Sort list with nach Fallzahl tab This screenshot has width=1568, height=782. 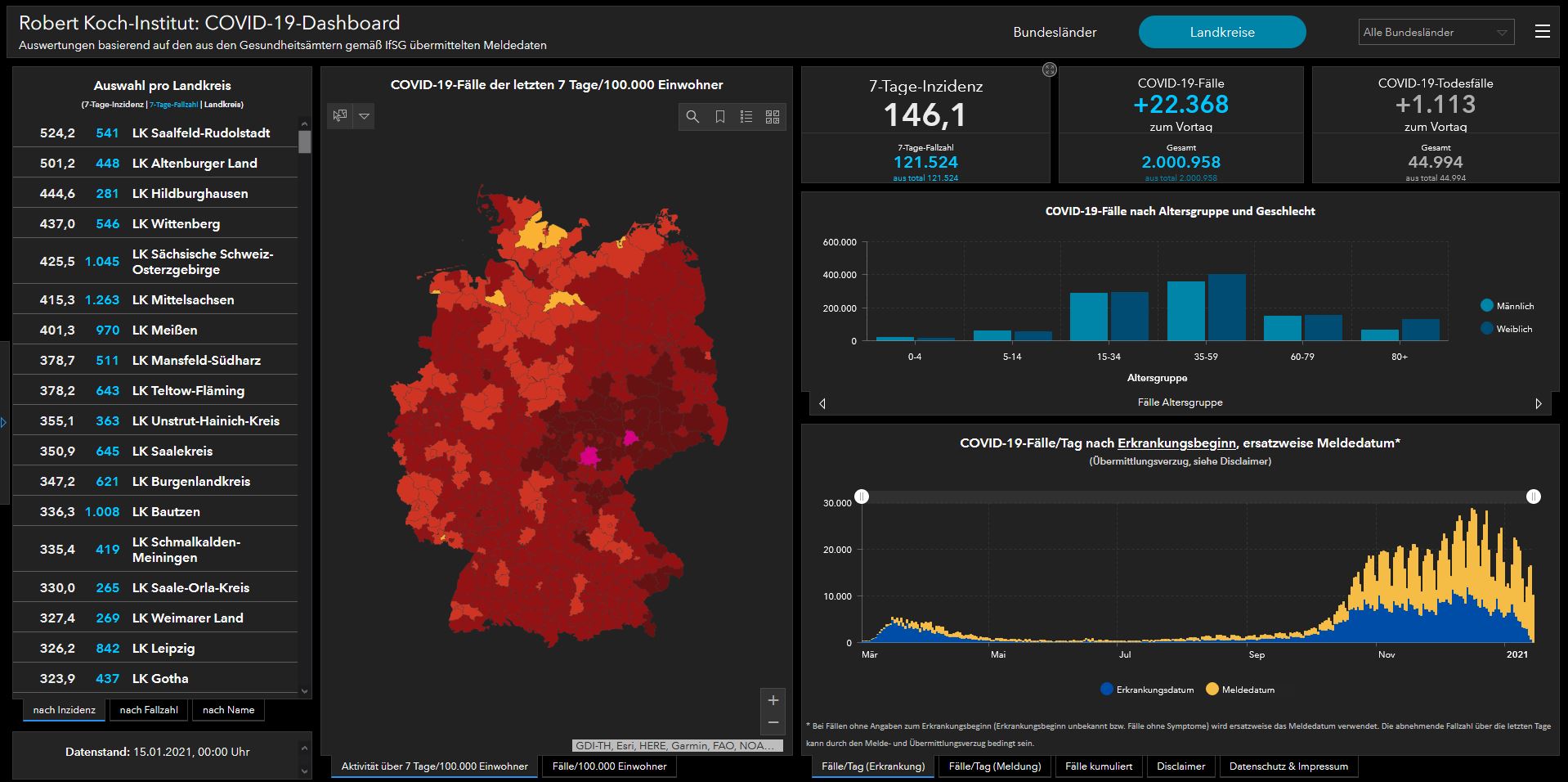click(149, 710)
